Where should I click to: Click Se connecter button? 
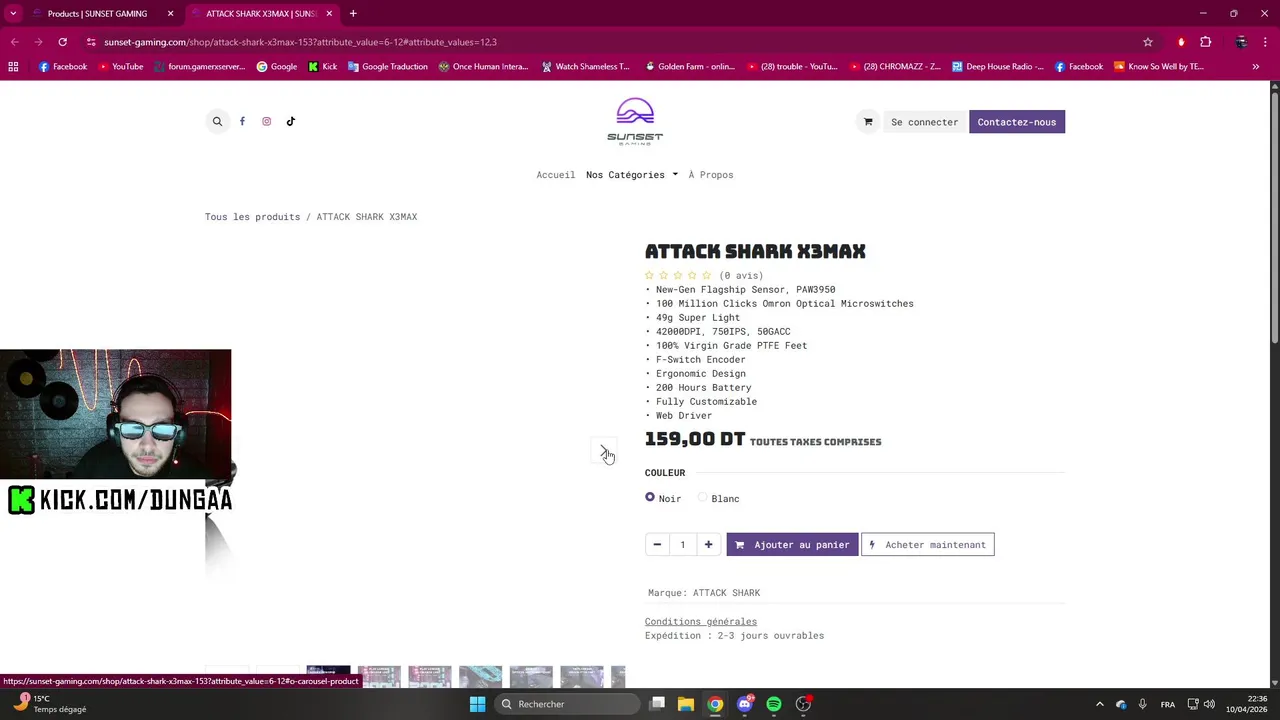[925, 122]
